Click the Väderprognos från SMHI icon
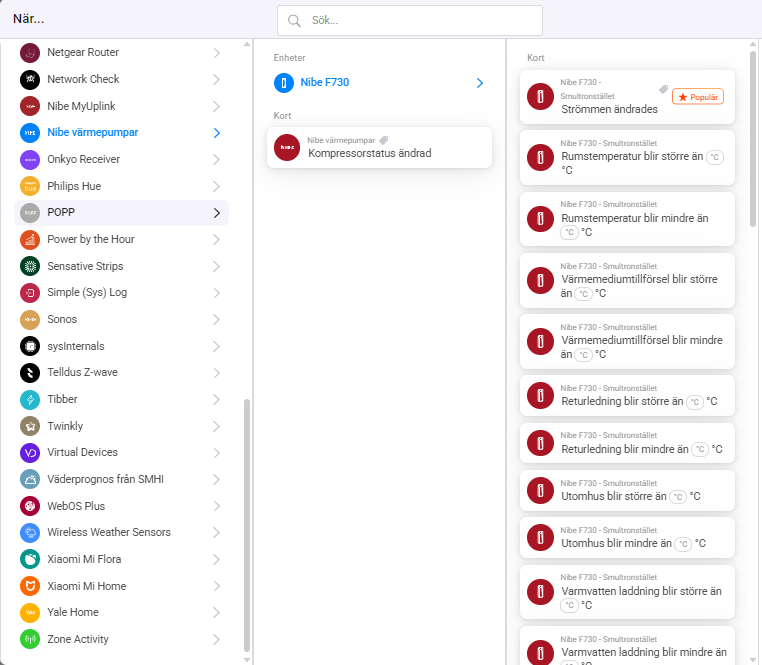This screenshot has width=762, height=665. click(x=30, y=479)
